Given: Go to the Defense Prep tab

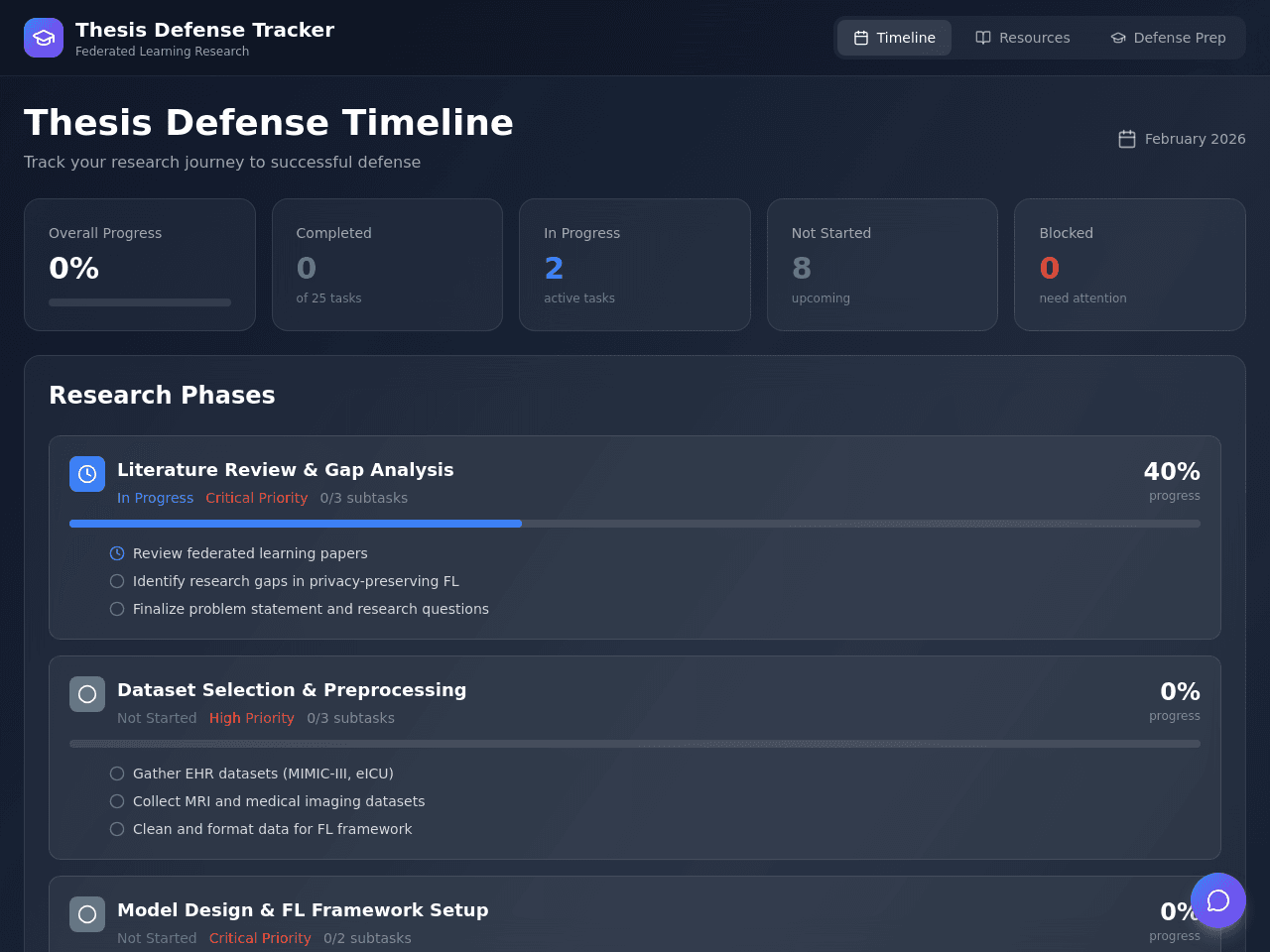Looking at the screenshot, I should [x=1168, y=38].
